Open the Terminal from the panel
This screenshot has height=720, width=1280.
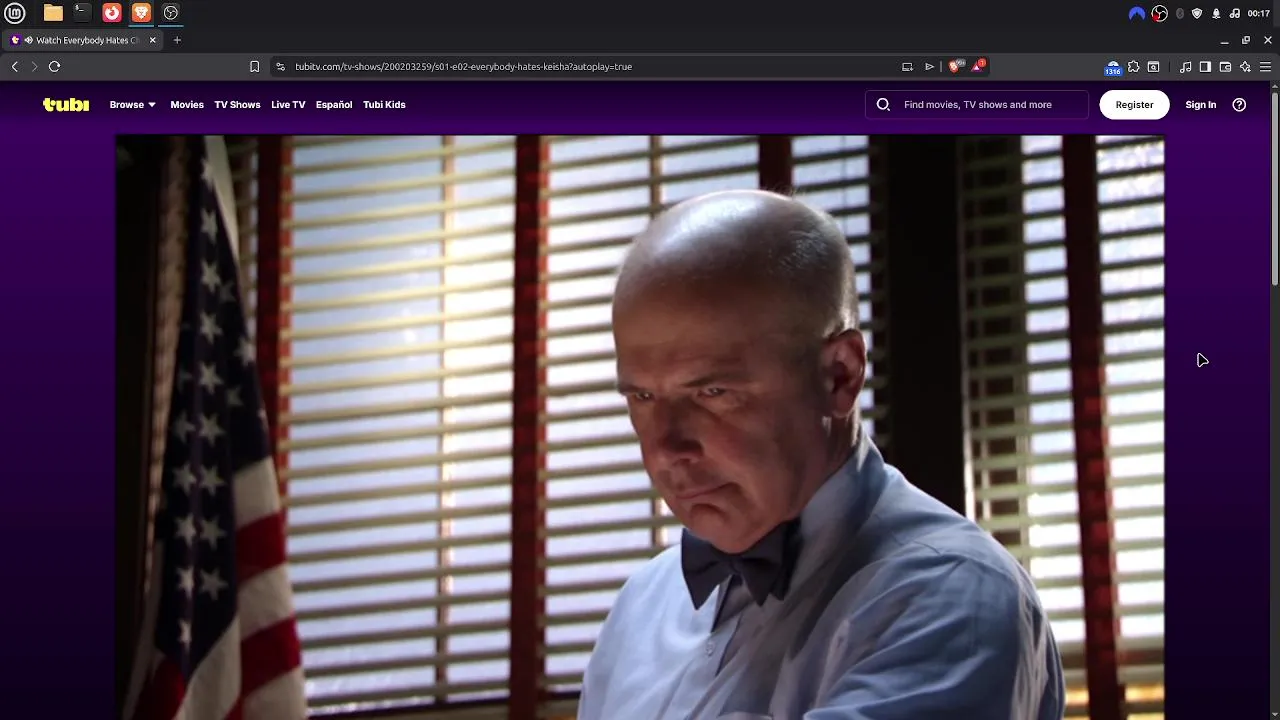(82, 13)
